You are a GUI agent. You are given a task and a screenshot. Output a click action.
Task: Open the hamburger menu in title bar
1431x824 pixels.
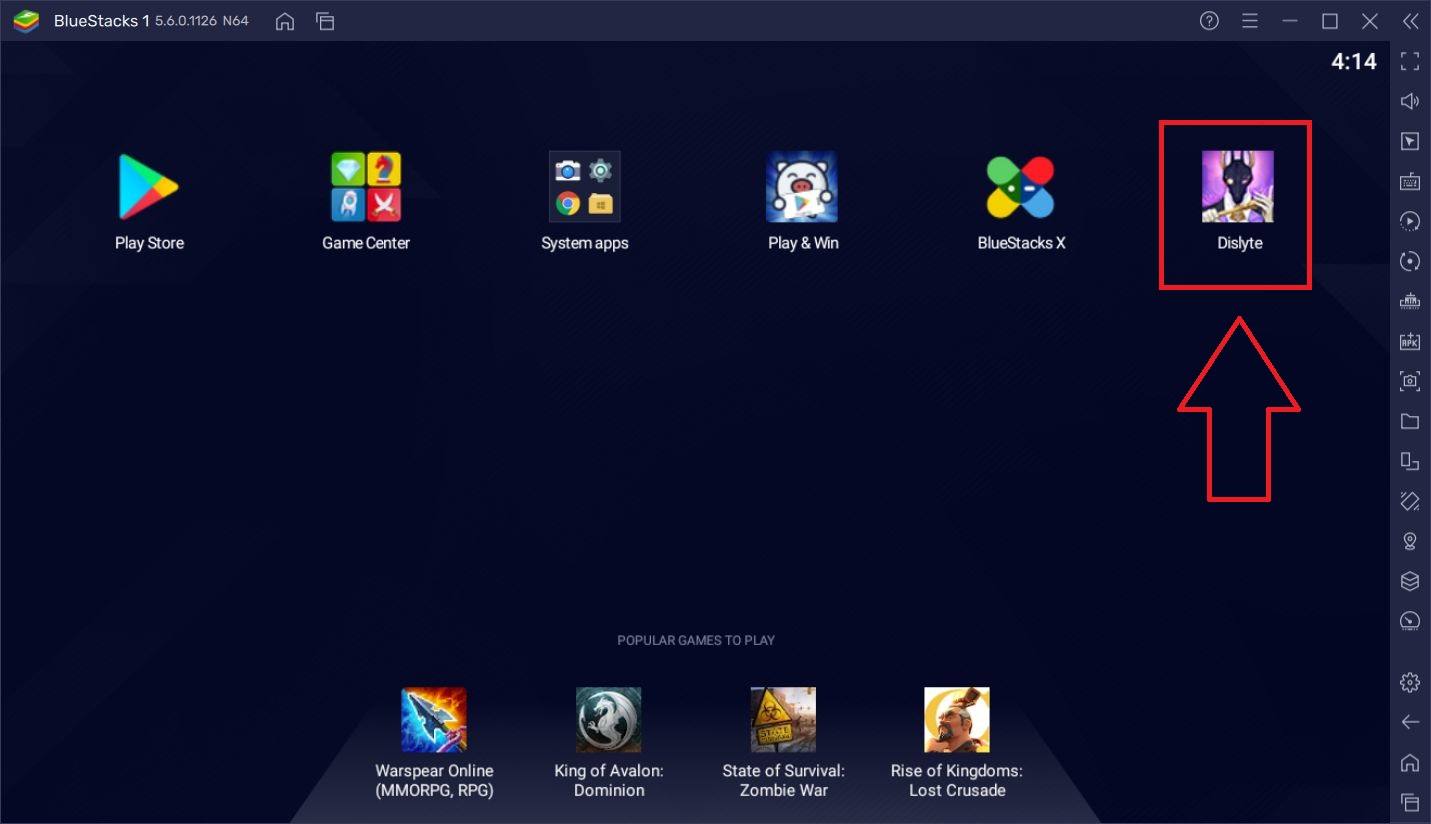[x=1250, y=21]
